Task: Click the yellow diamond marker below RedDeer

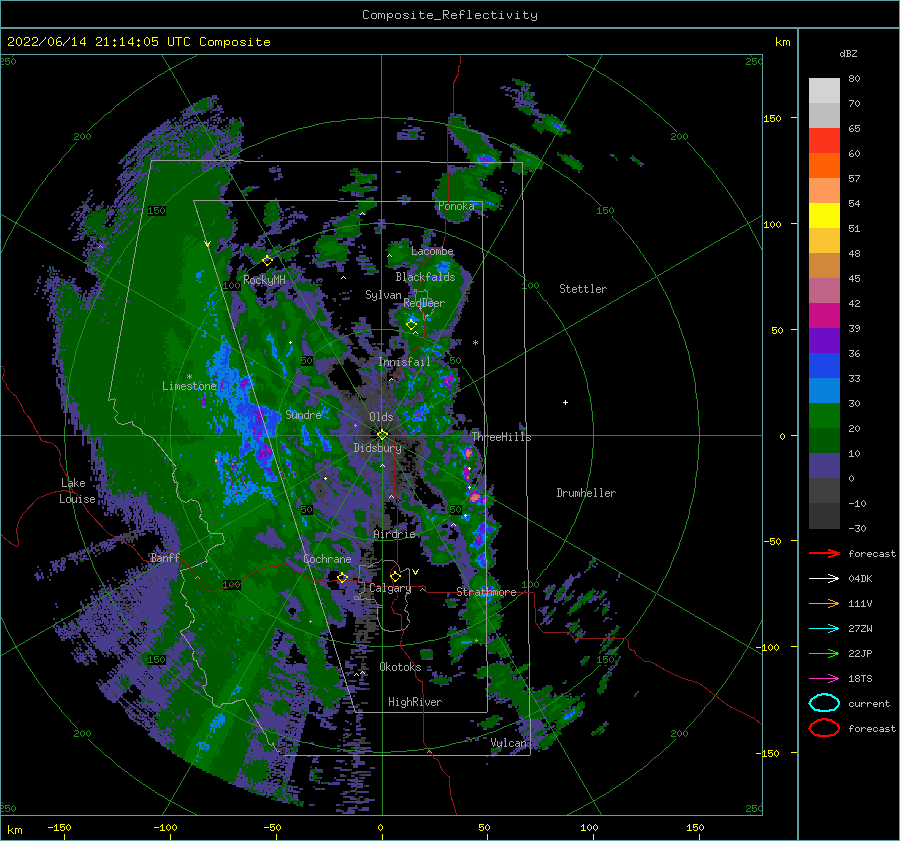Action: click(412, 325)
